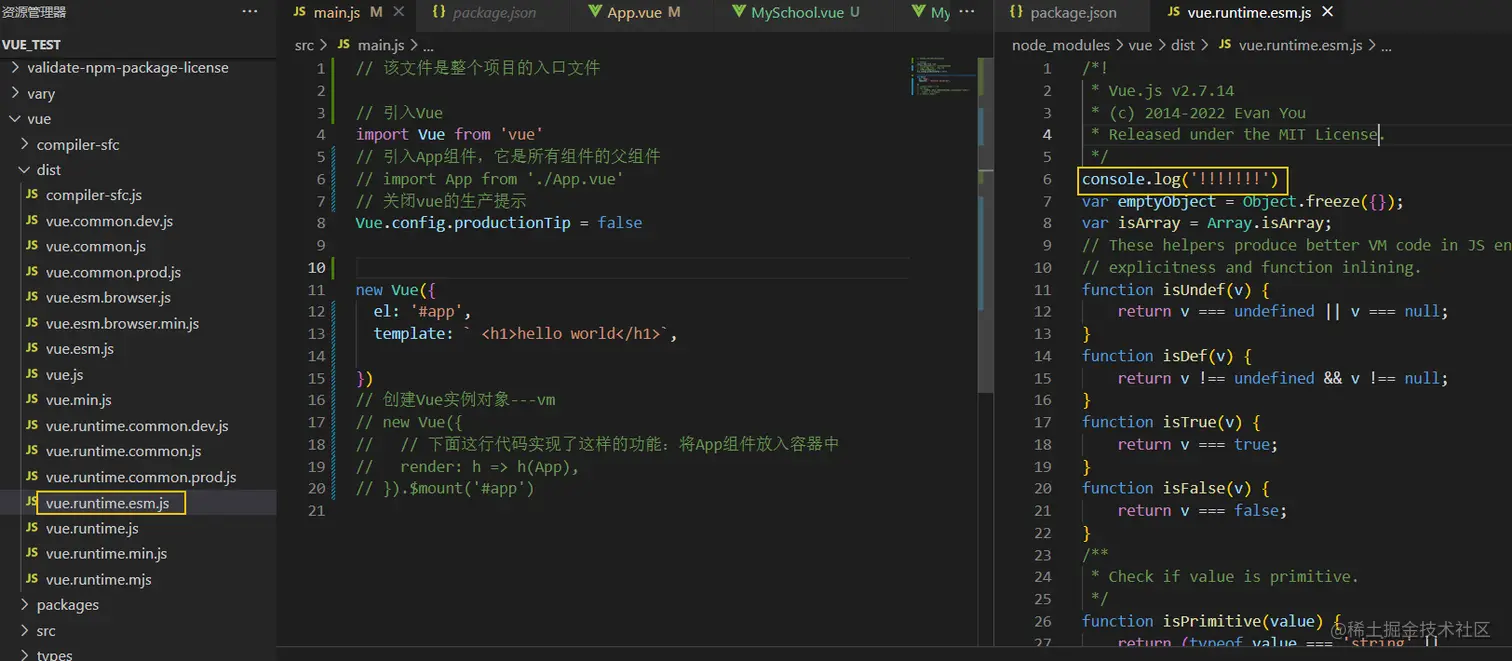Click JS icon on vue.runtime.esm.js tab
This screenshot has width=1512, height=661.
(1173, 12)
